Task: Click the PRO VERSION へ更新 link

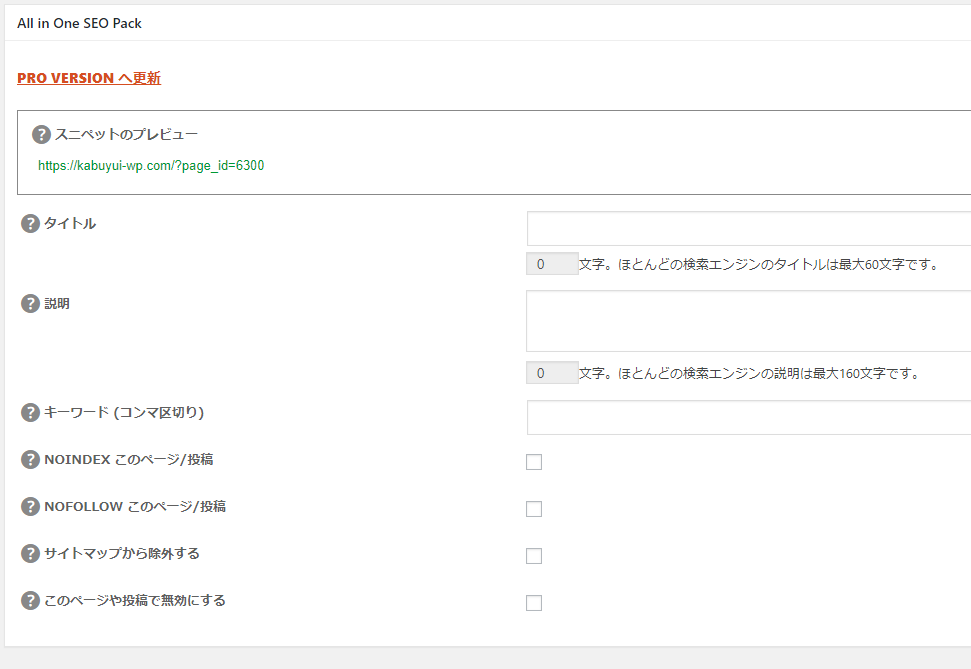Action: point(89,78)
